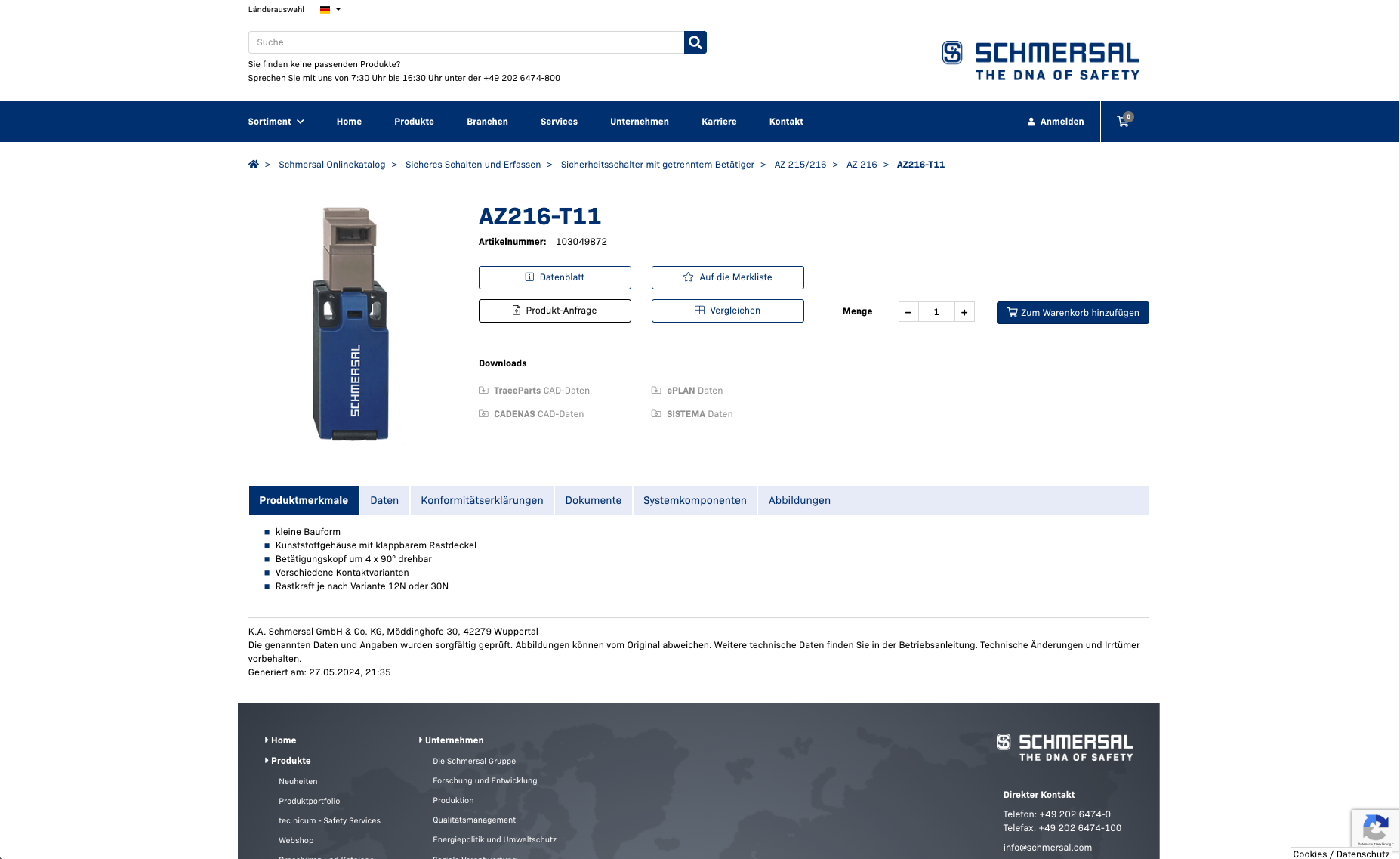Click article number 103049872
The image size is (1400, 859).
click(x=581, y=242)
